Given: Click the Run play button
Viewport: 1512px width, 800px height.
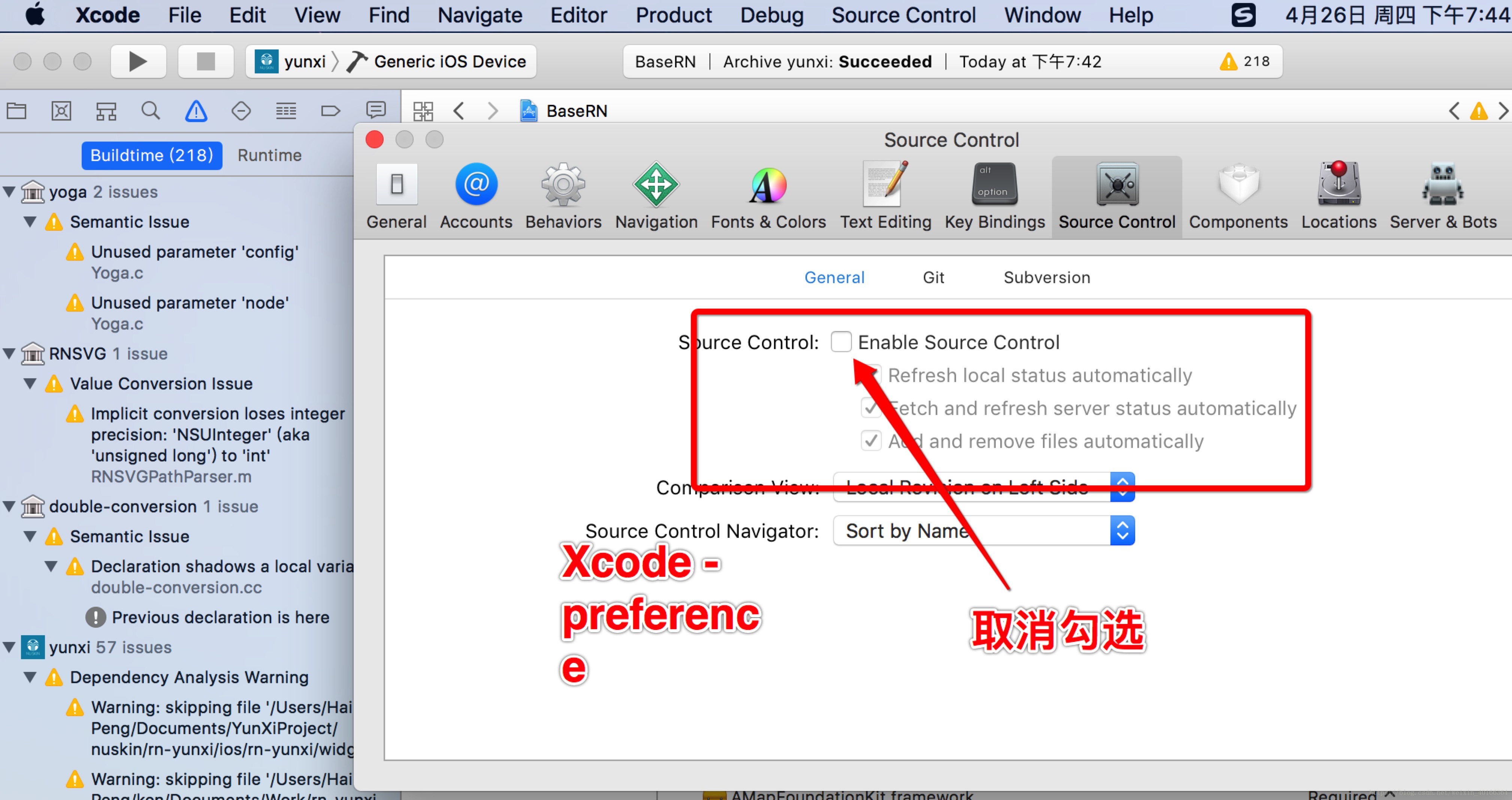Looking at the screenshot, I should coord(138,61).
